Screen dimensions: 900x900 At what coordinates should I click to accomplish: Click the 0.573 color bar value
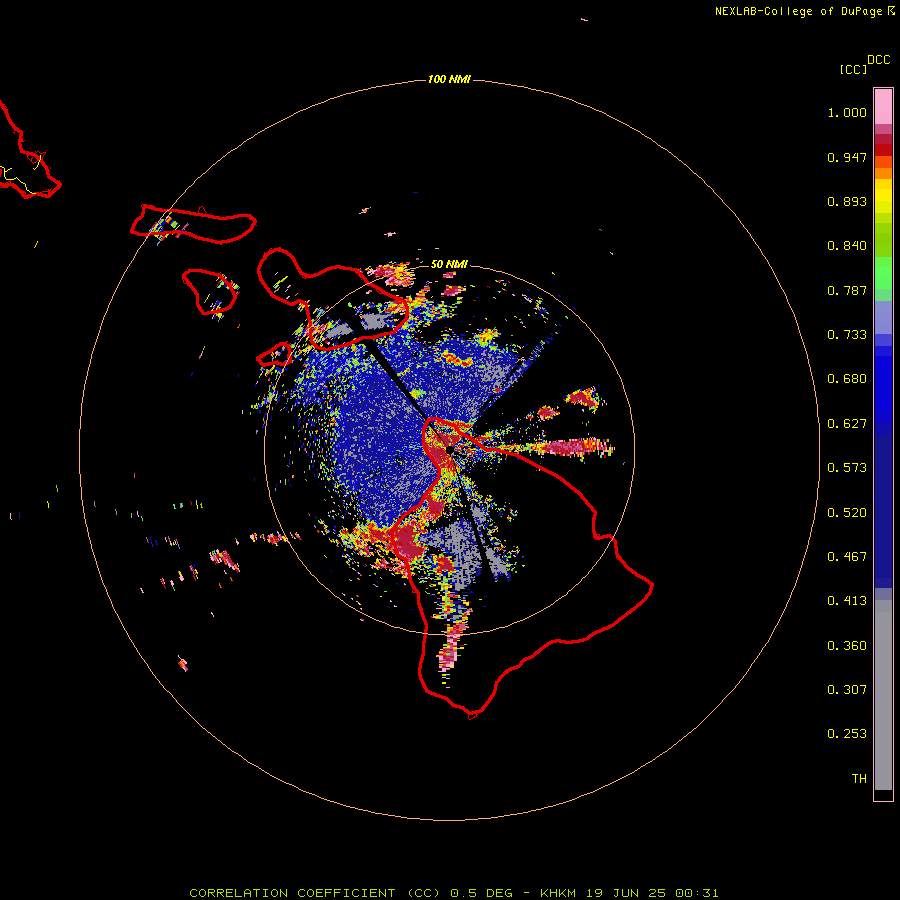[x=847, y=468]
